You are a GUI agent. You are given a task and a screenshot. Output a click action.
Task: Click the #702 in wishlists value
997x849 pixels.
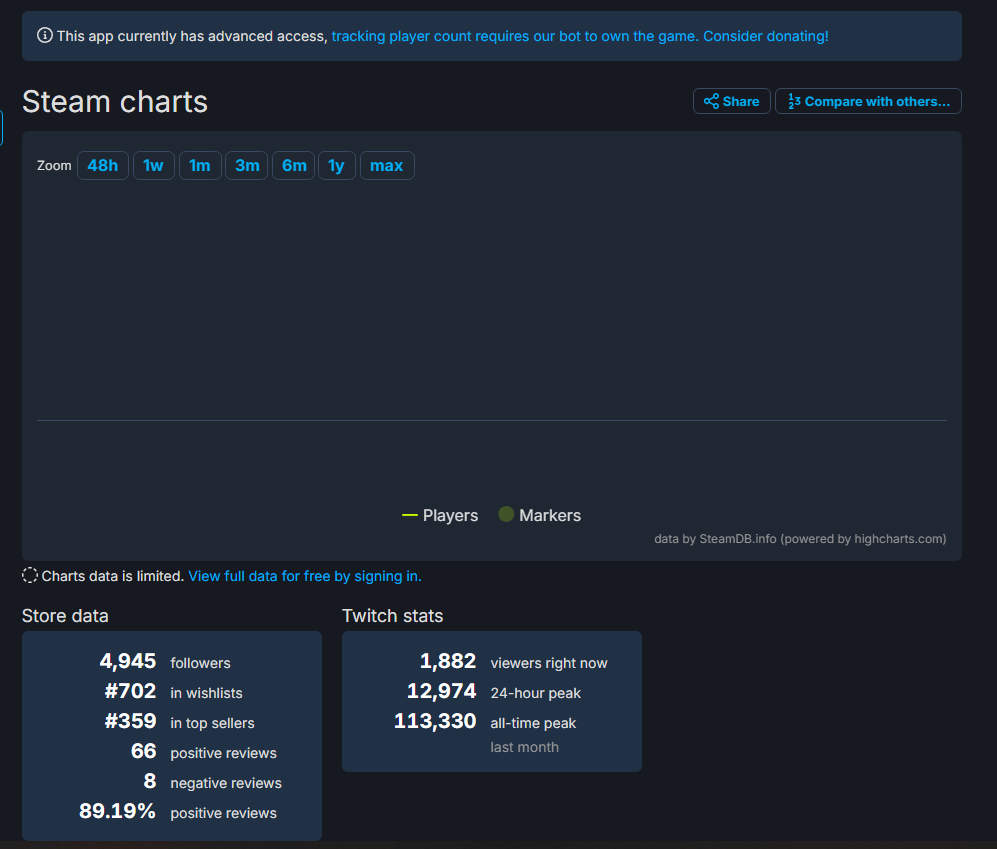point(130,691)
